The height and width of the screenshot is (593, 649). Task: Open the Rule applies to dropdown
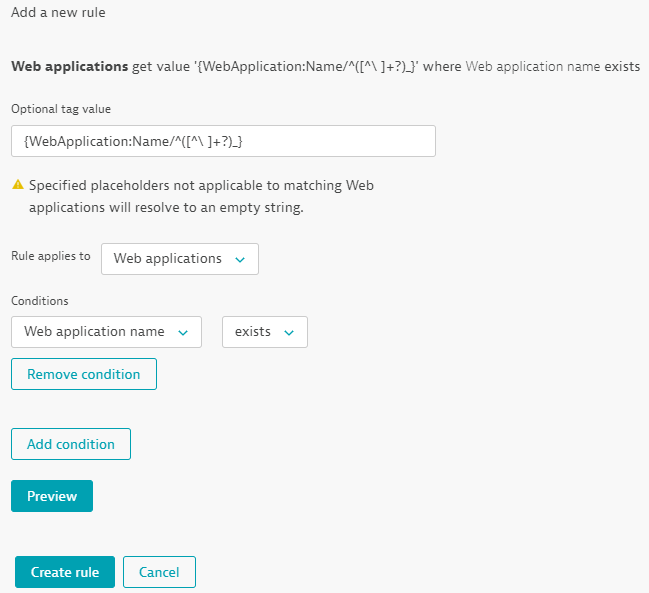[x=180, y=259]
